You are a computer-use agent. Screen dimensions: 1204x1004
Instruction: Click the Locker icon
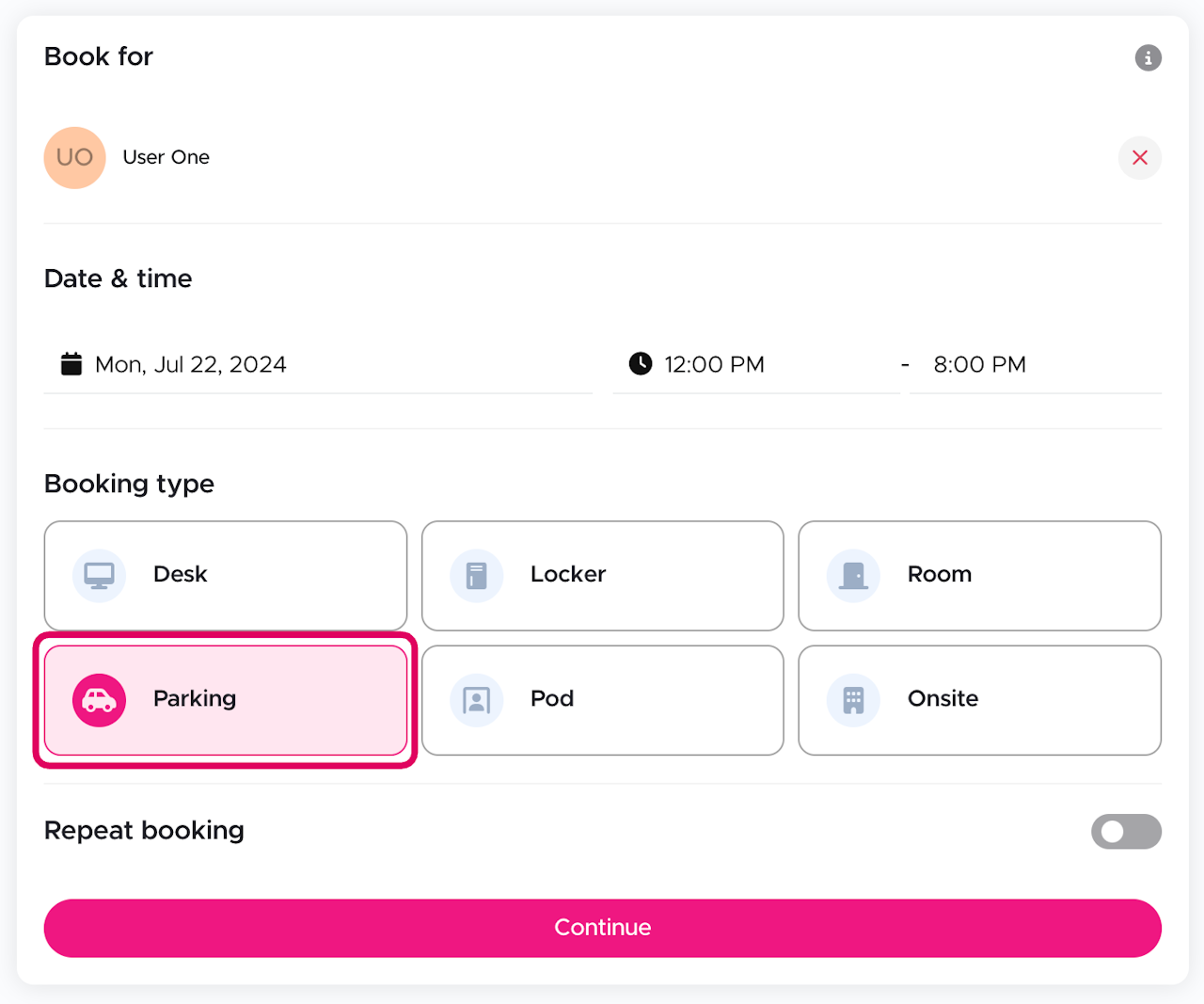[x=477, y=575]
